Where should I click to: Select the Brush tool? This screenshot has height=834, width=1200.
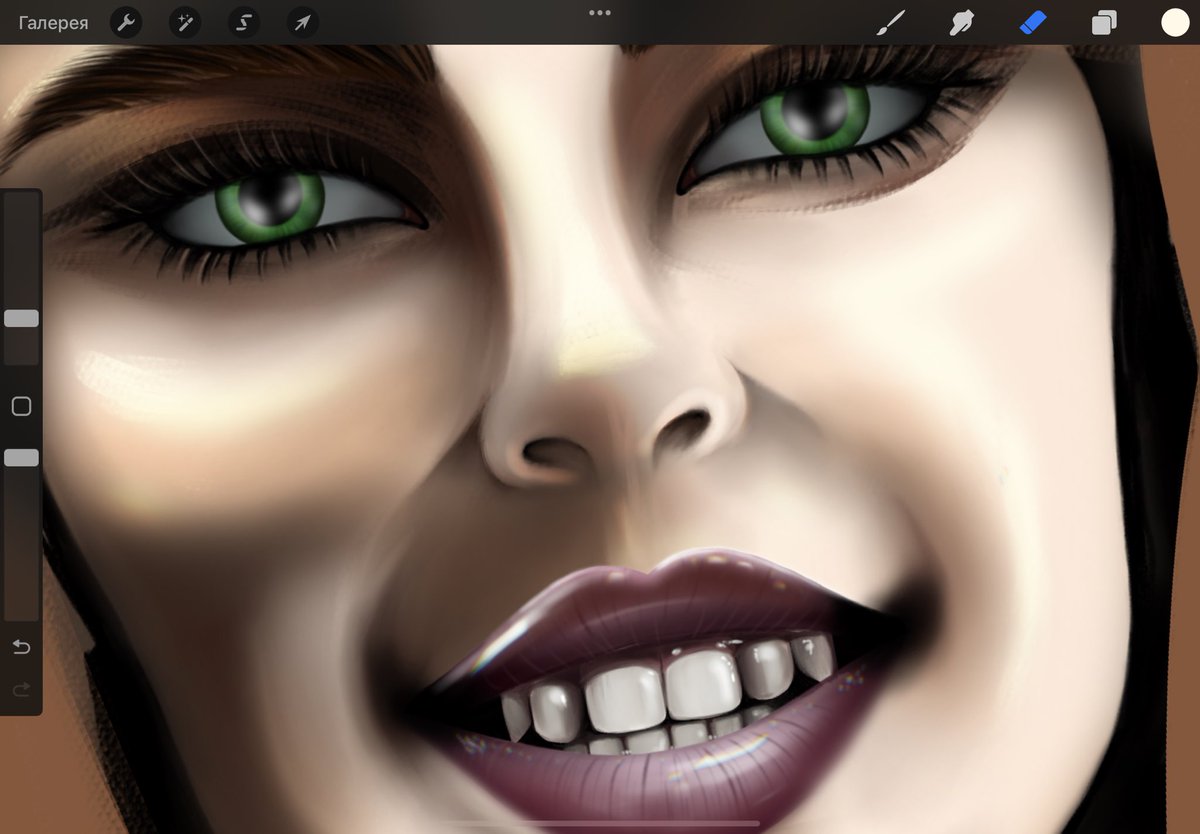tap(889, 23)
